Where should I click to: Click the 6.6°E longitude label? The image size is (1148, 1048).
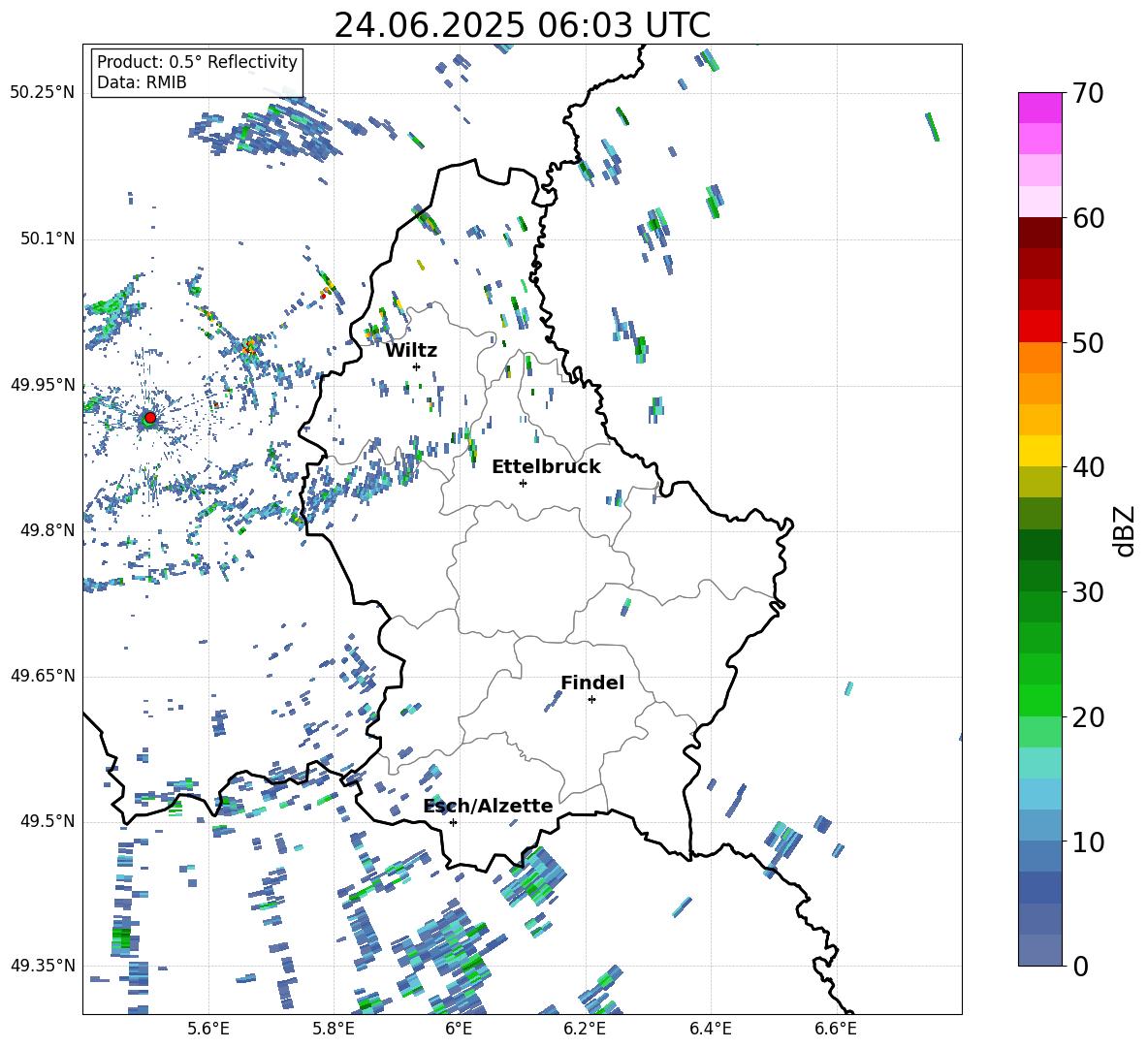click(836, 1029)
